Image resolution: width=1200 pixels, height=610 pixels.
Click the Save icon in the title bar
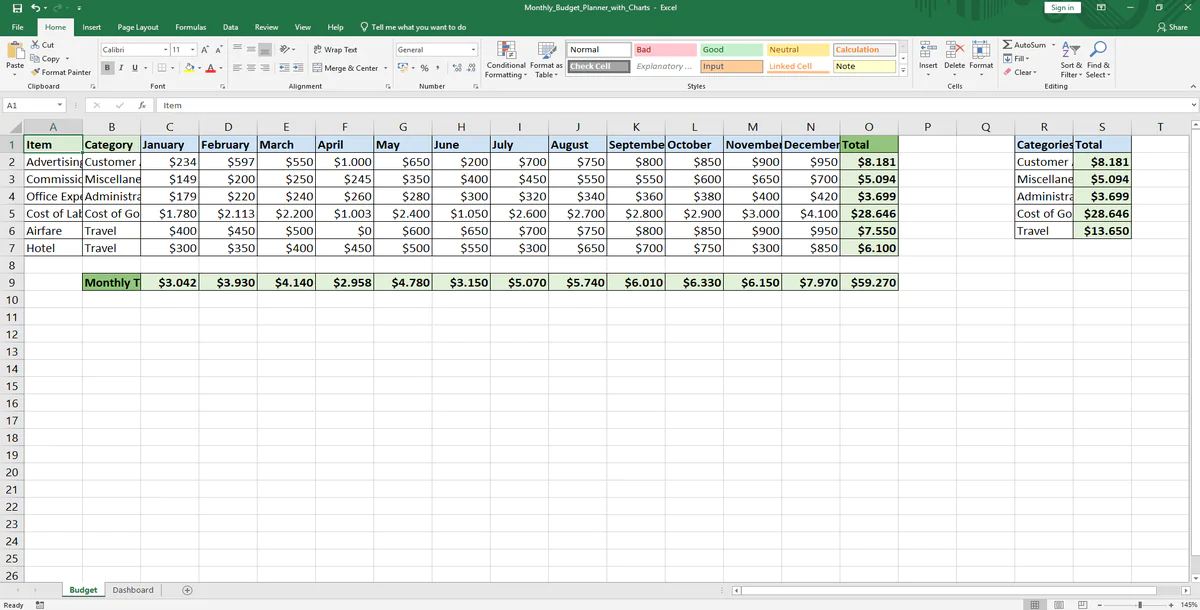(18, 8)
